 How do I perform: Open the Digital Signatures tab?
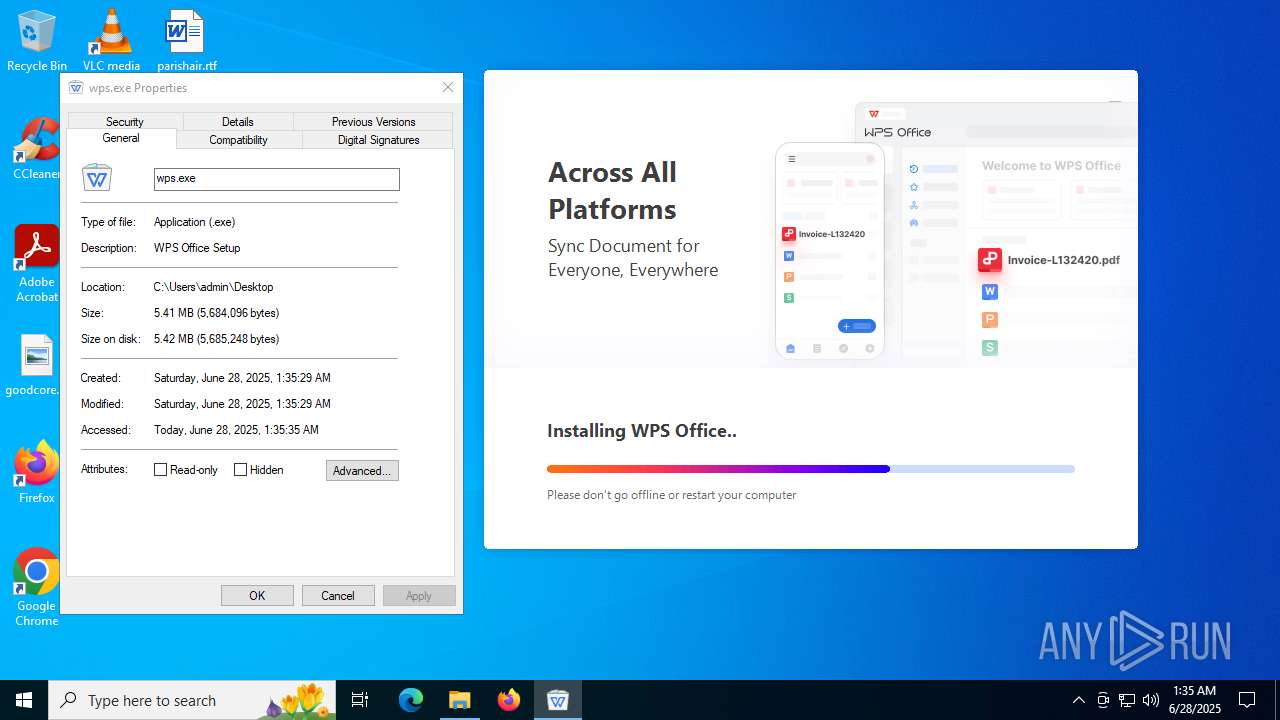[378, 140]
